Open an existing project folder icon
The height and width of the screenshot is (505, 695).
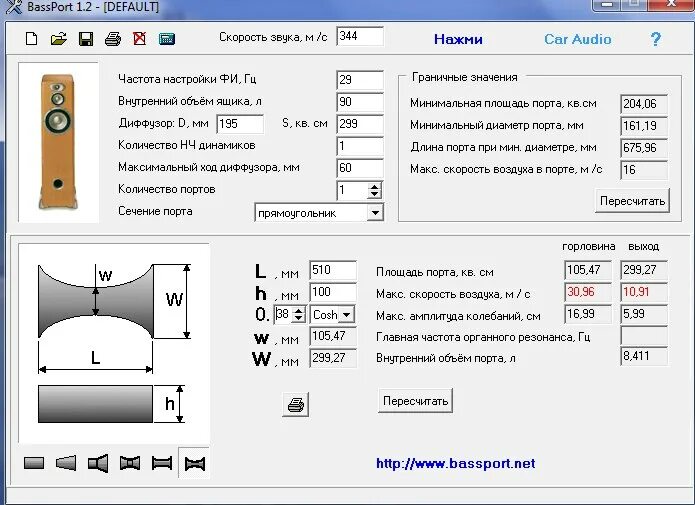(59, 39)
